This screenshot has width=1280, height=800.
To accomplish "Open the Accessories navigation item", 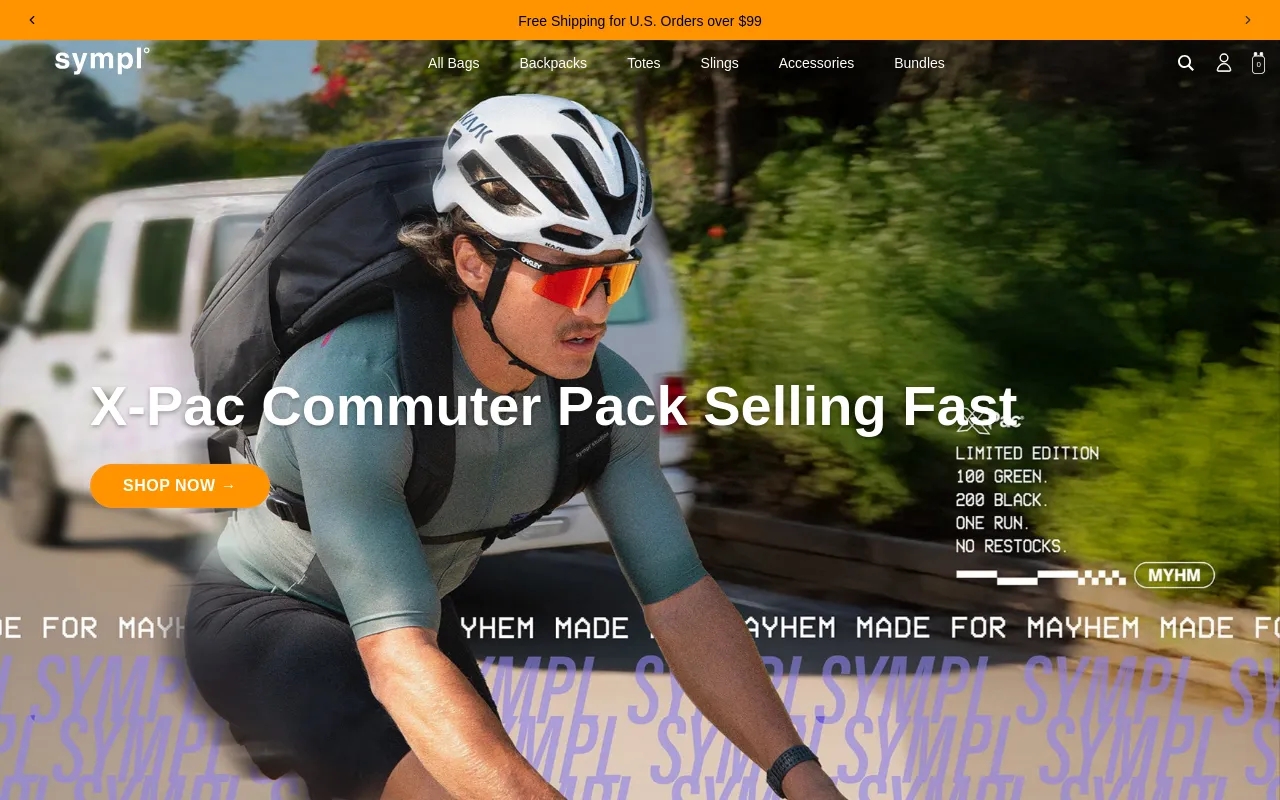I will (x=816, y=63).
